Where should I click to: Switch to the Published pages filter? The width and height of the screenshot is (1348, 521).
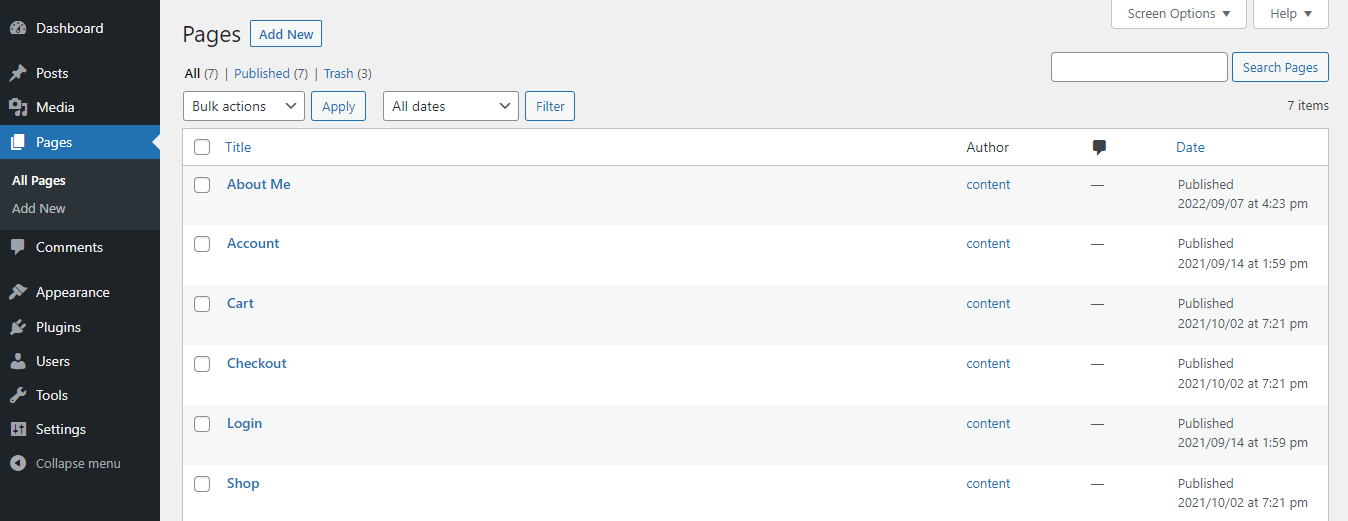261,74
